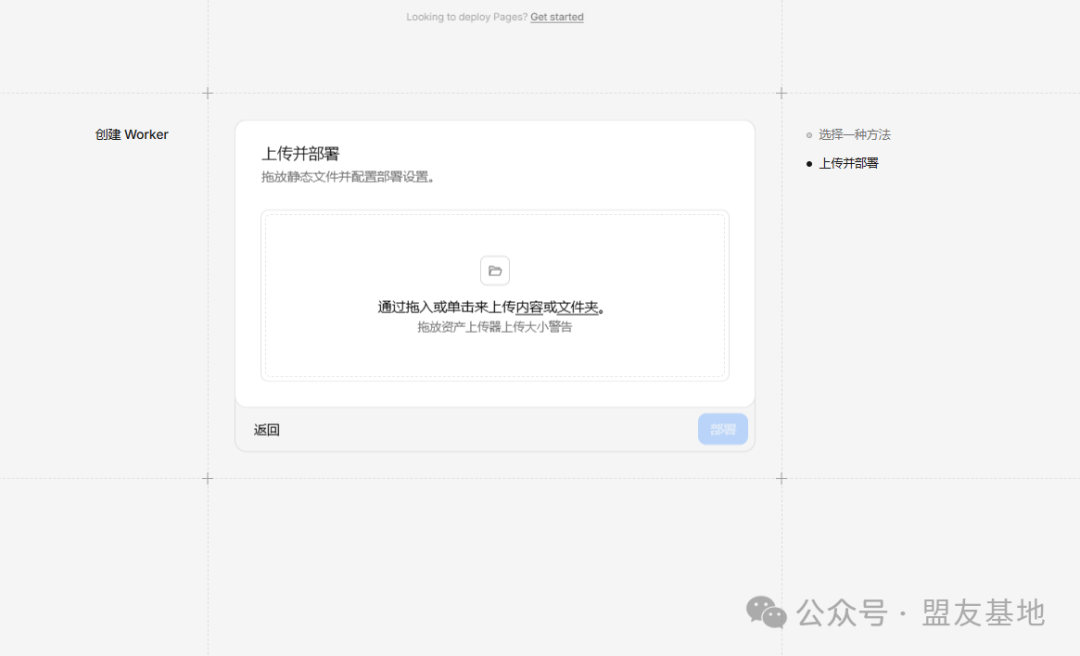Go to the '选择一种方法' step
The width and height of the screenshot is (1080, 656).
point(854,135)
